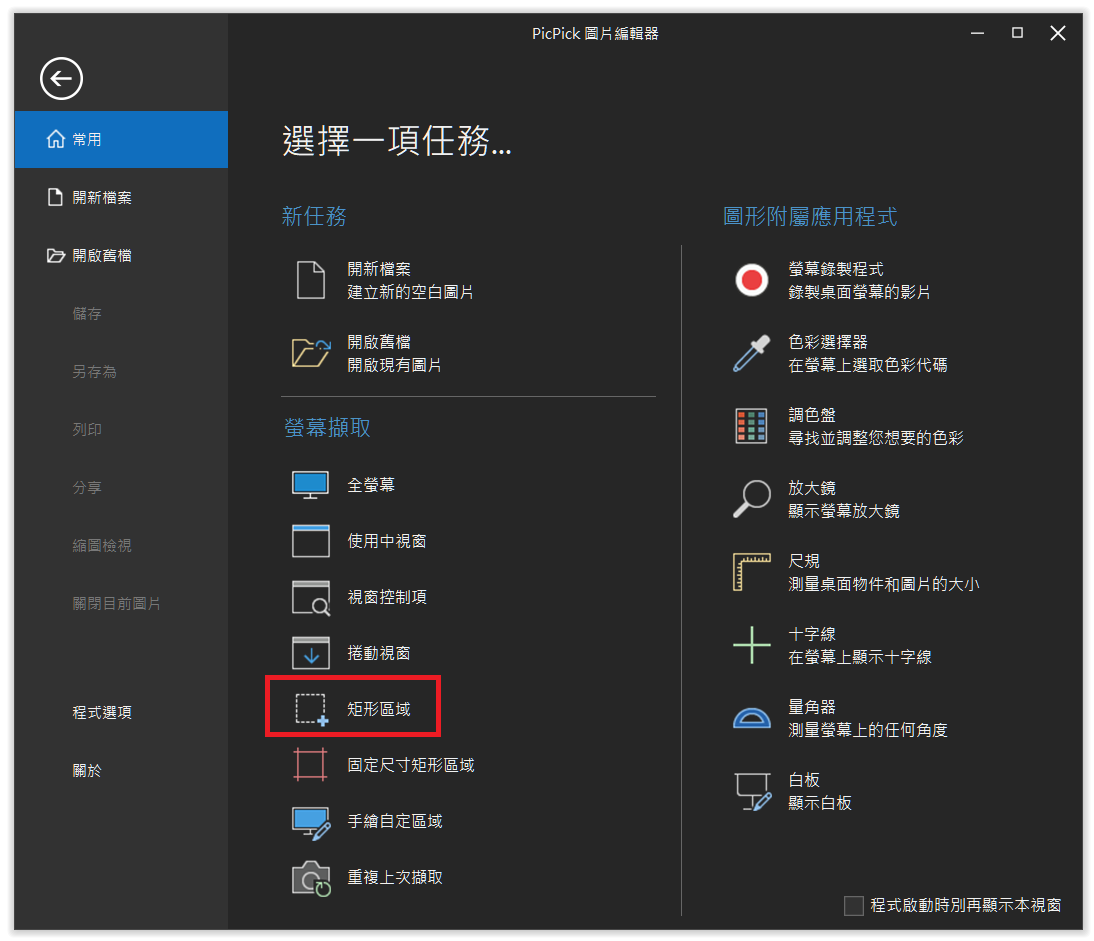Click the 放大鏡 magnifying glass icon
Viewport: 1094px width, 941px height.
[752, 499]
